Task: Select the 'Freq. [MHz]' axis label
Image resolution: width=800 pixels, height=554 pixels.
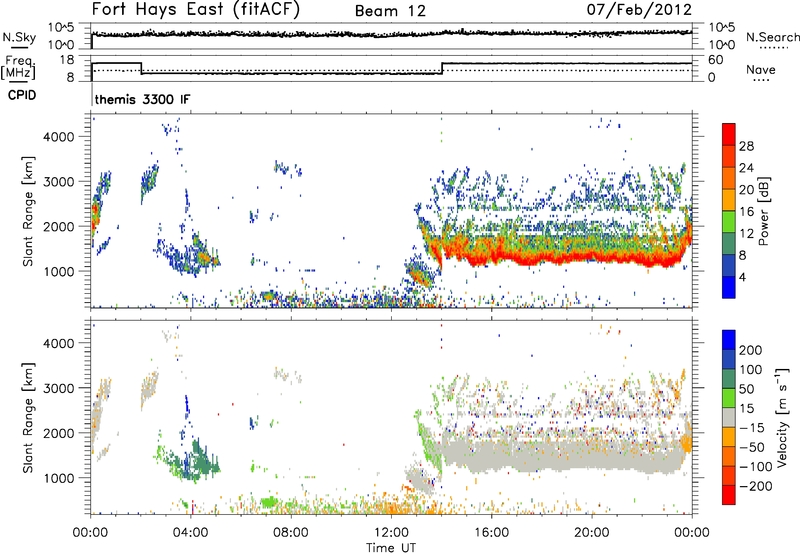Action: coord(19,67)
